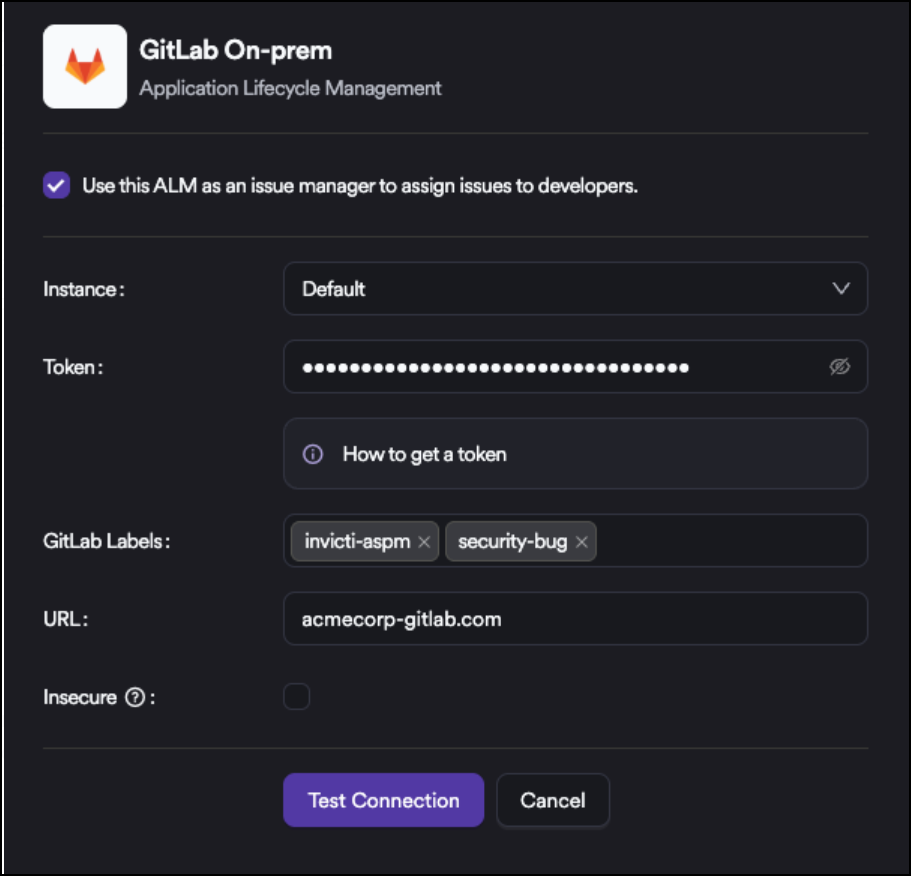This screenshot has width=911, height=876.
Task: Click the Insecure help question mark icon
Action: pos(135,698)
